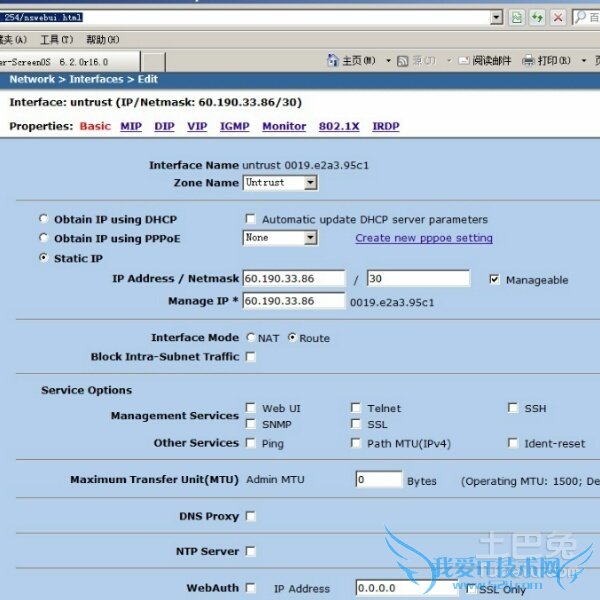600x600 pixels.
Task: Click the green refresh arrows icon
Action: 537,17
